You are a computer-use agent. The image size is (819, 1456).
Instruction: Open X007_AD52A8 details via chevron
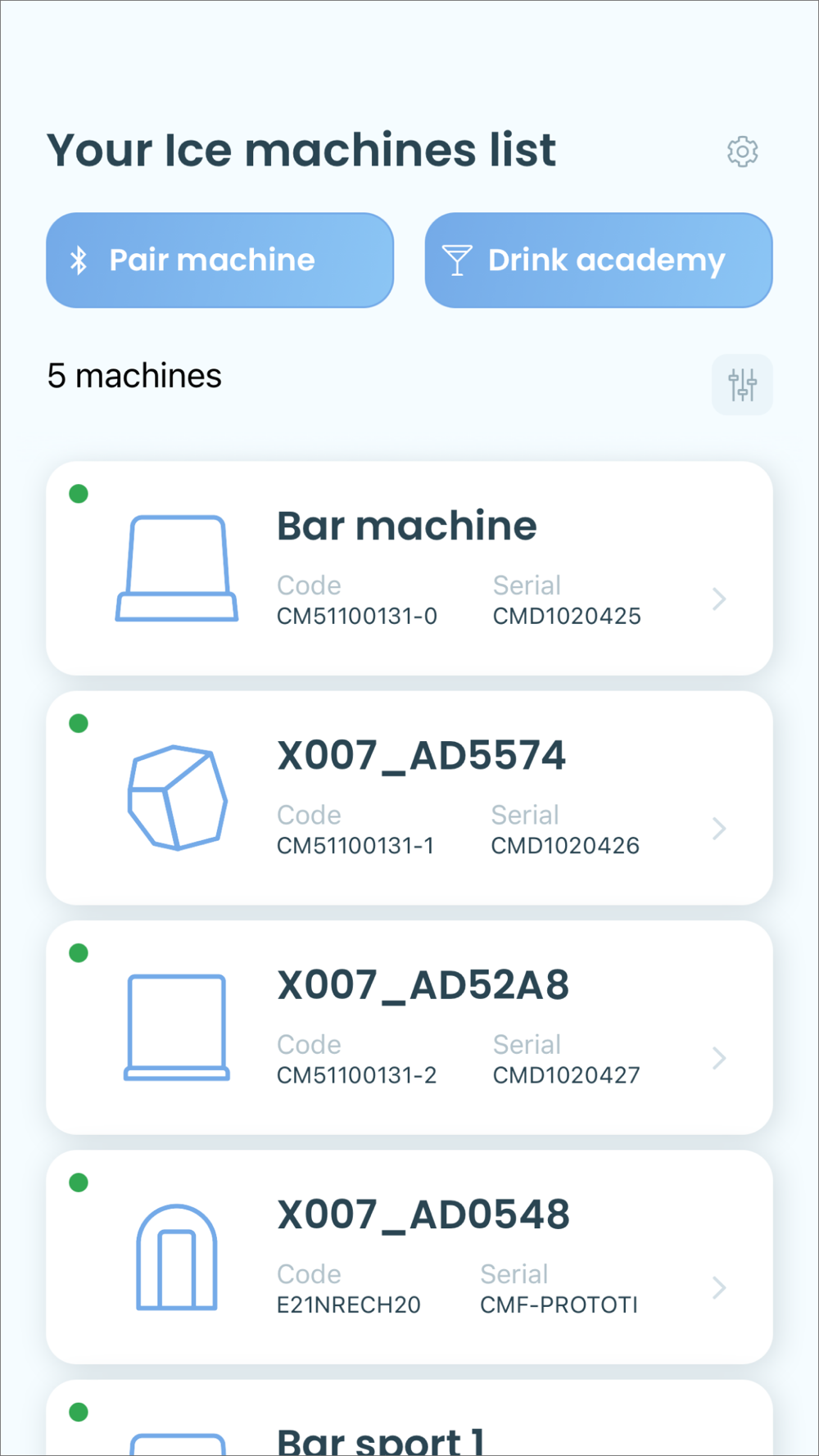coord(719,1058)
